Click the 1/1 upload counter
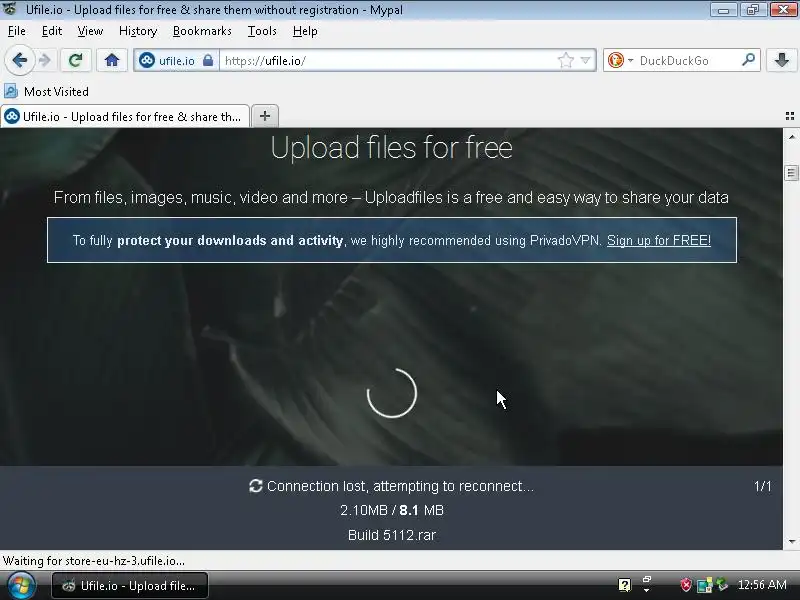 (x=763, y=486)
